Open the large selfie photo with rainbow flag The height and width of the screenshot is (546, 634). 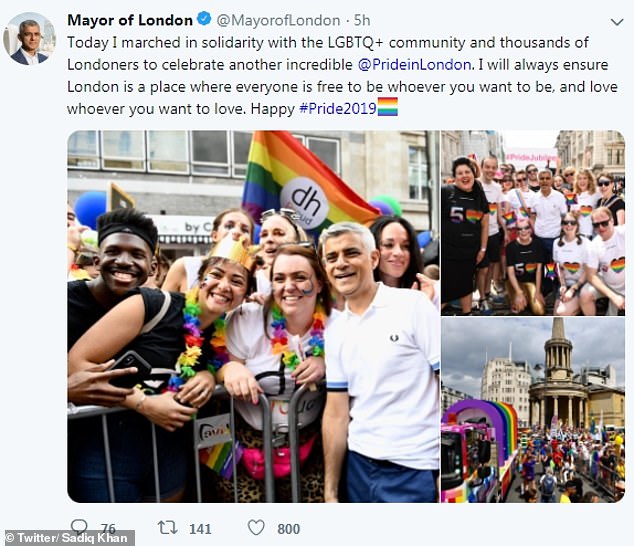pyautogui.click(x=253, y=316)
